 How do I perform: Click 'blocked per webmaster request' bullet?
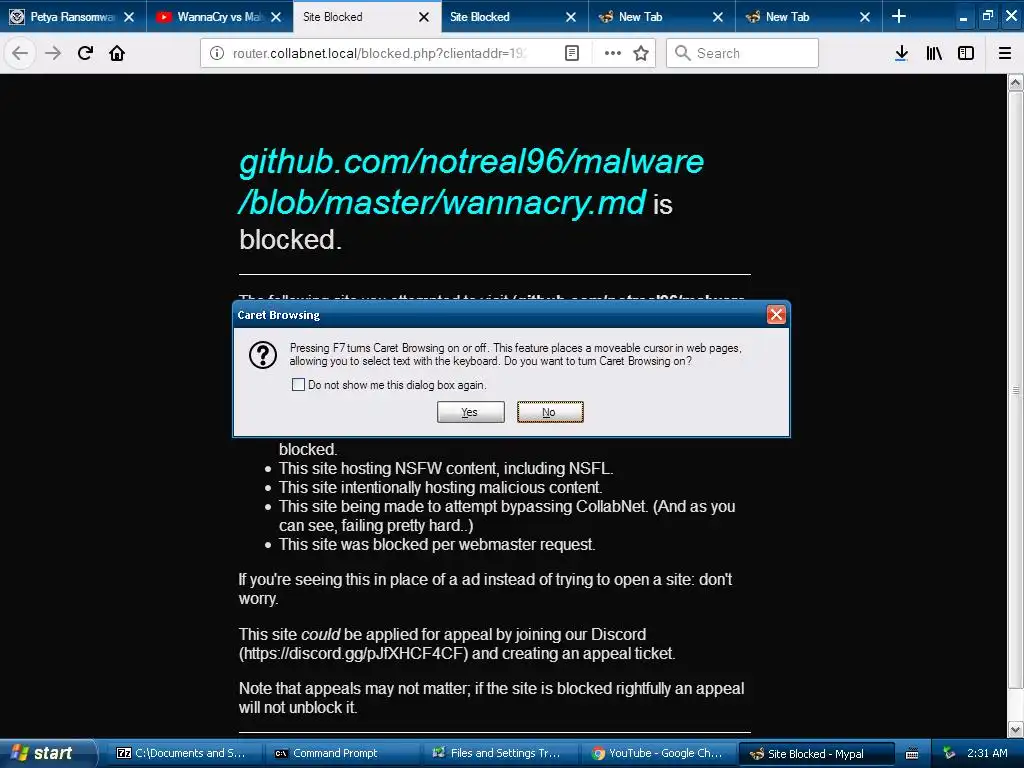point(437,544)
